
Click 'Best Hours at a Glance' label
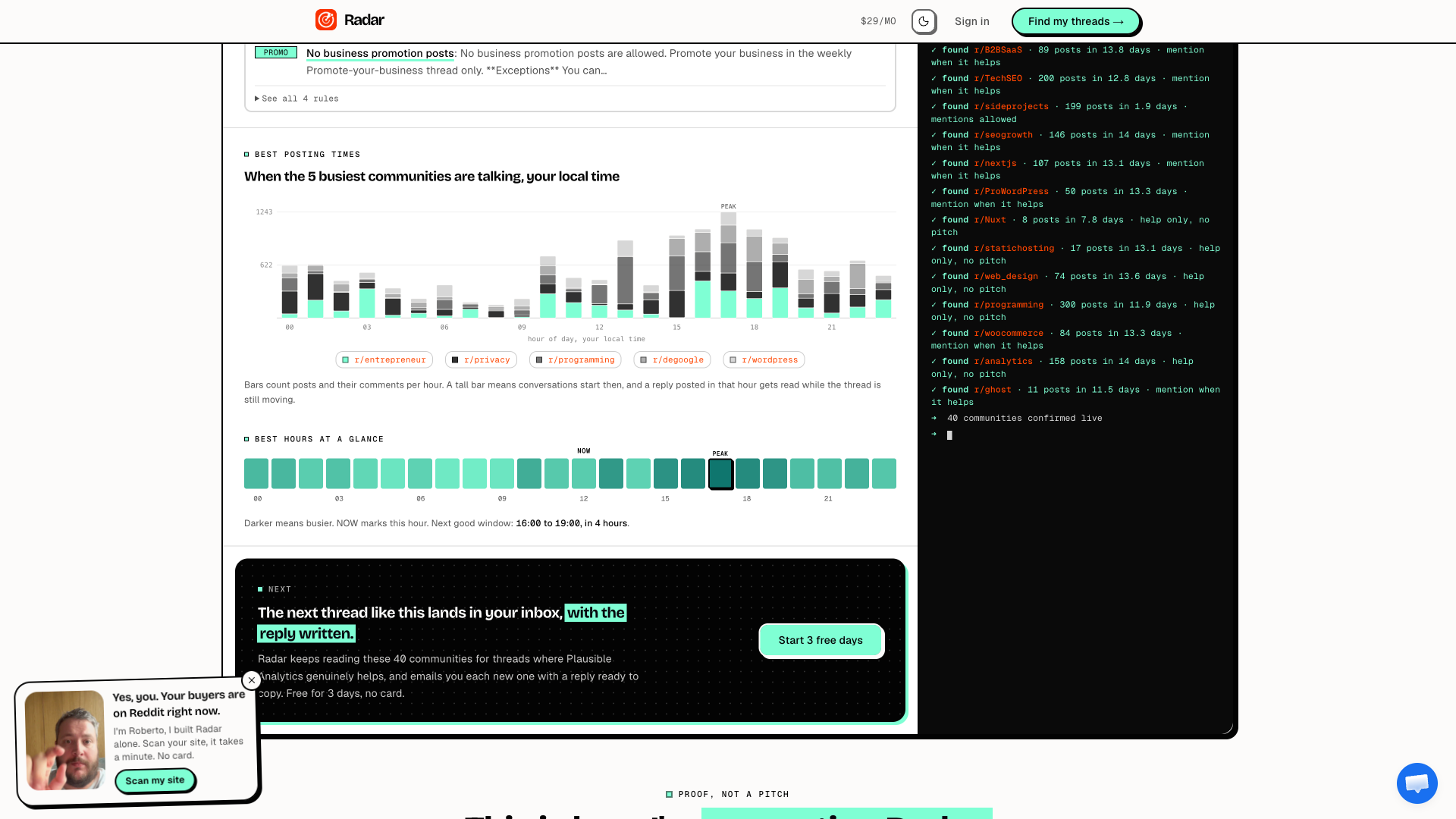pos(319,440)
